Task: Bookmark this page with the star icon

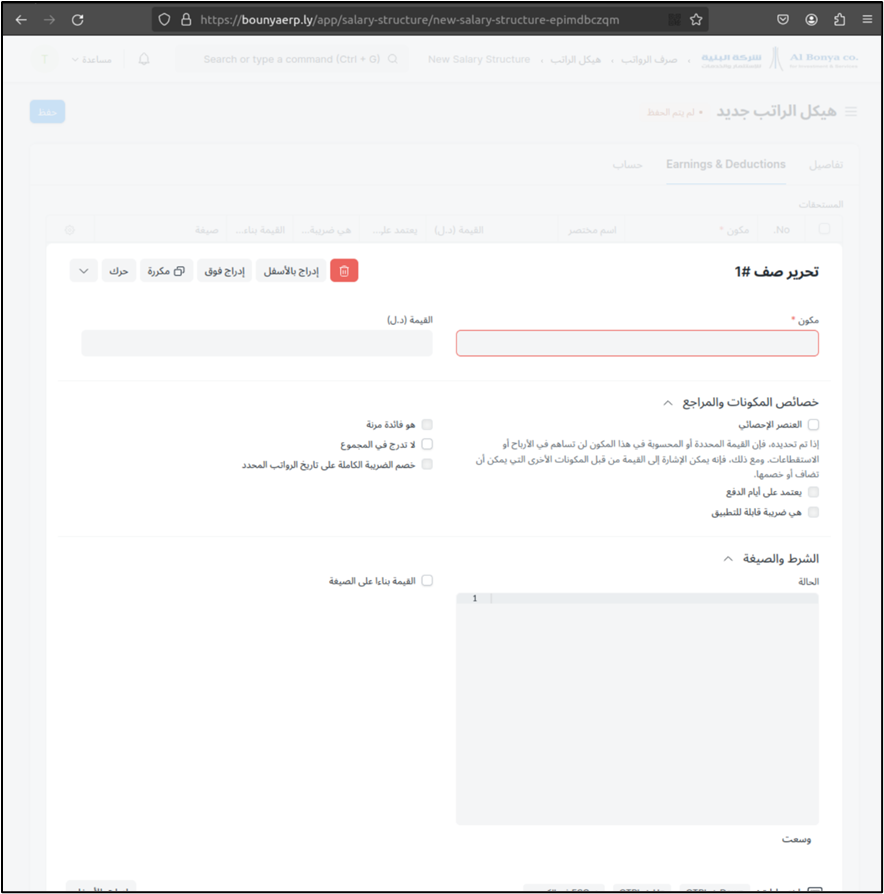Action: point(696,19)
